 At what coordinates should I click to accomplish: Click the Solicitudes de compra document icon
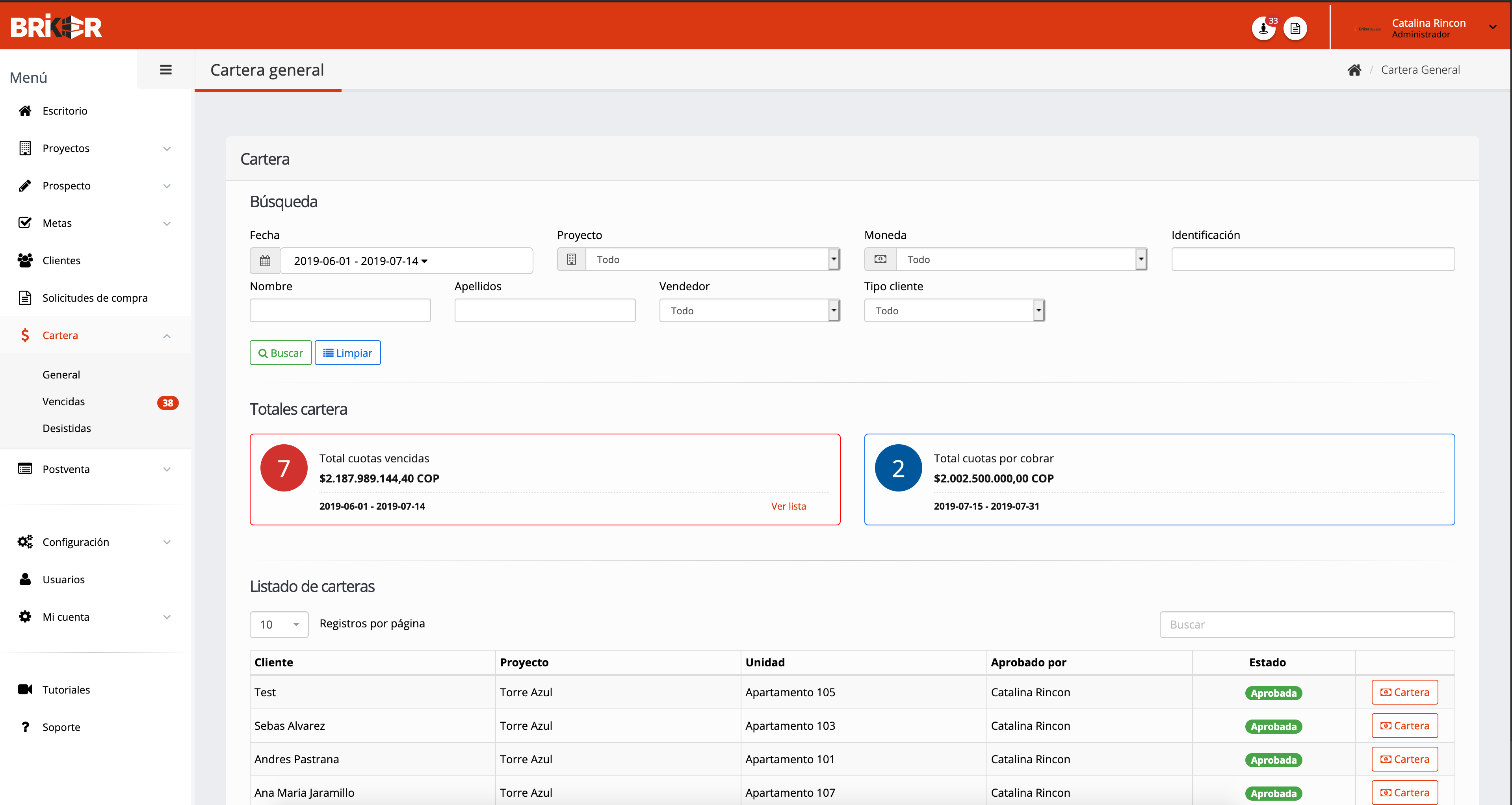(x=25, y=298)
